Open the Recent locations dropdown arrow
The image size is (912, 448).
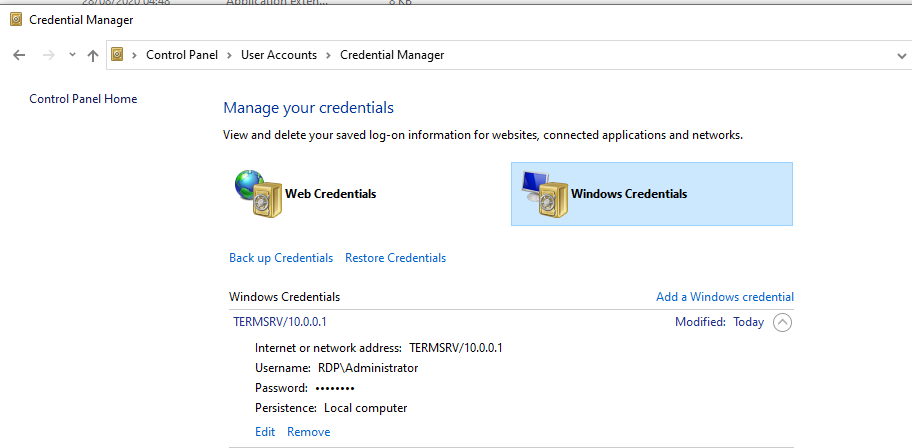(72, 55)
